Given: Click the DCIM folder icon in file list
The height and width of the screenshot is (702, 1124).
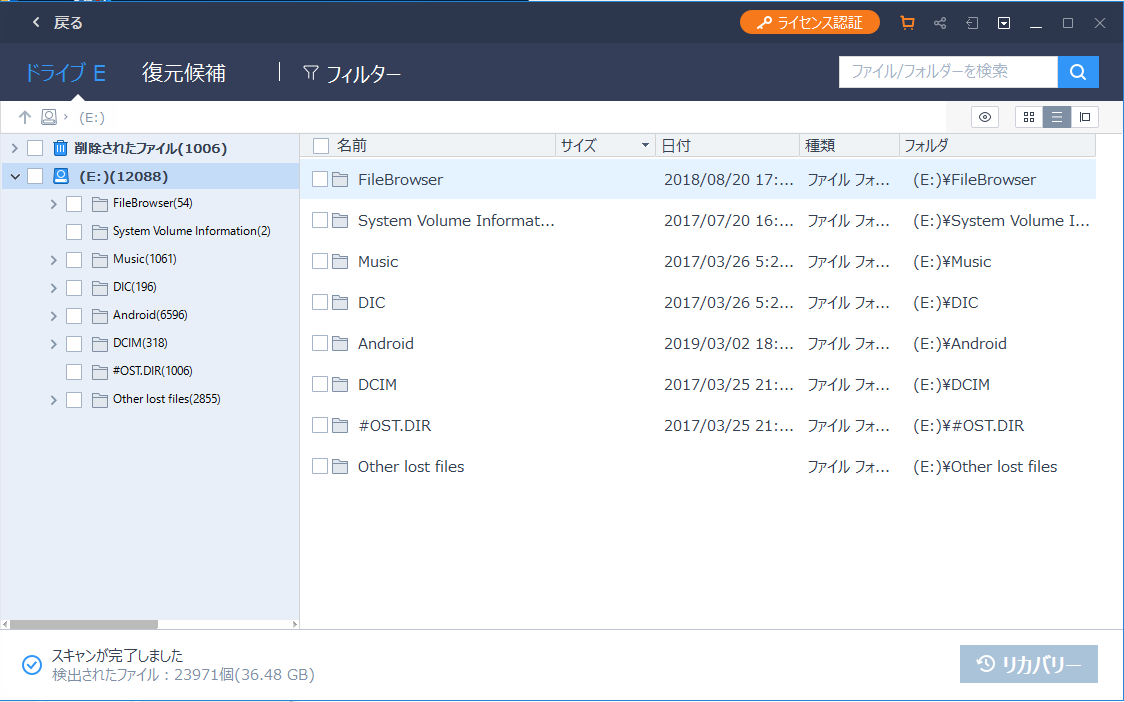Looking at the screenshot, I should click(340, 384).
